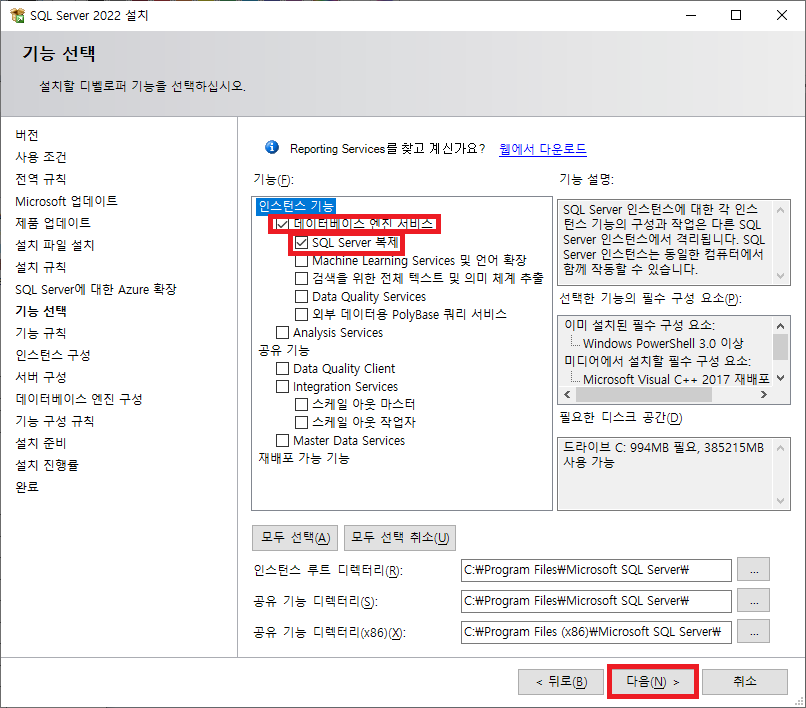The height and width of the screenshot is (708, 806).
Task: Click the vertical scrollbar thumb in 필수 구성 요소
Action: click(780, 347)
